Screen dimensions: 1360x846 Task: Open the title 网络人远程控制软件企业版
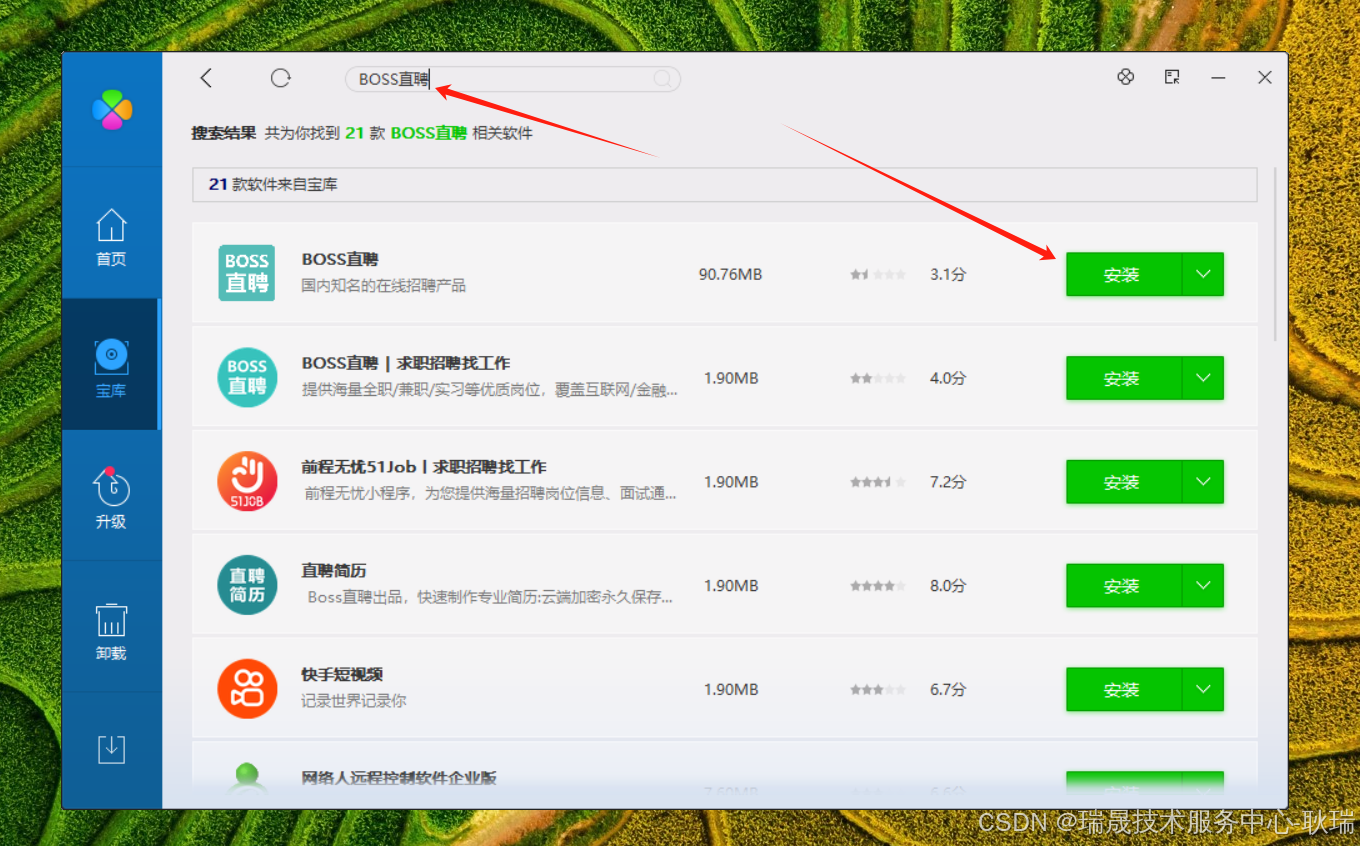tap(399, 778)
